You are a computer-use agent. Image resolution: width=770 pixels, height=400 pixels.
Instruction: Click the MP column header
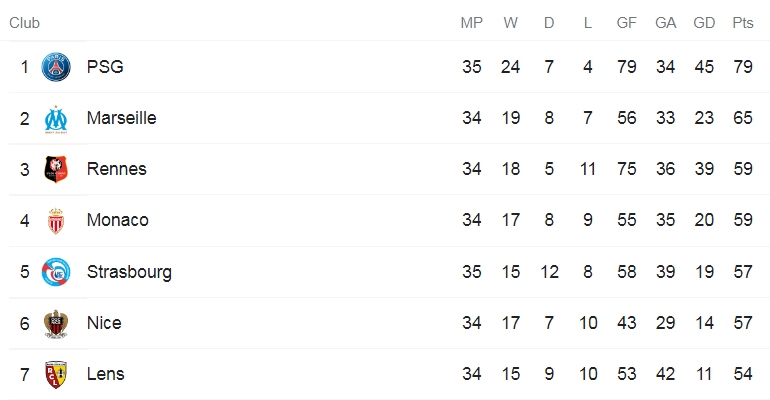click(x=472, y=23)
